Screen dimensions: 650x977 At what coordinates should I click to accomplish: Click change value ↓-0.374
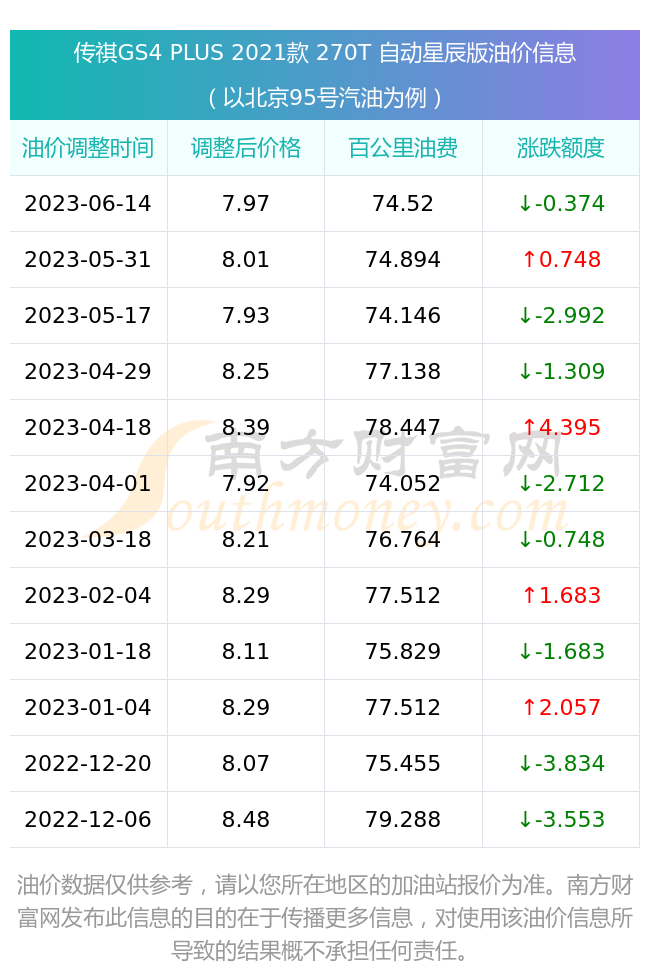pos(561,203)
